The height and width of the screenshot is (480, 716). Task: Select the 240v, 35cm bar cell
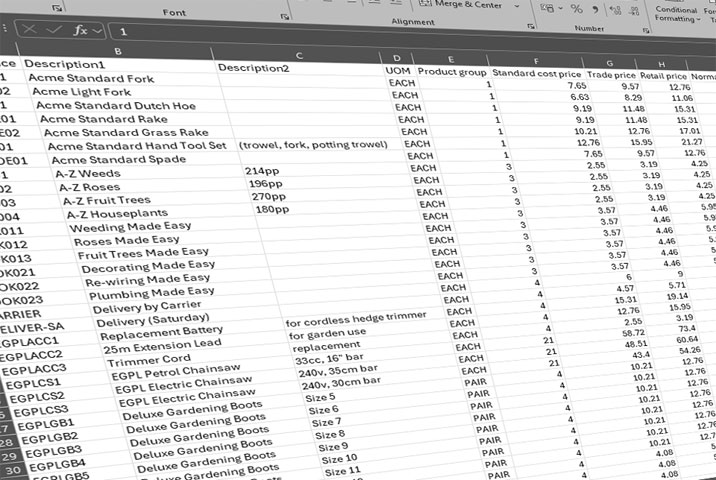pyautogui.click(x=338, y=371)
